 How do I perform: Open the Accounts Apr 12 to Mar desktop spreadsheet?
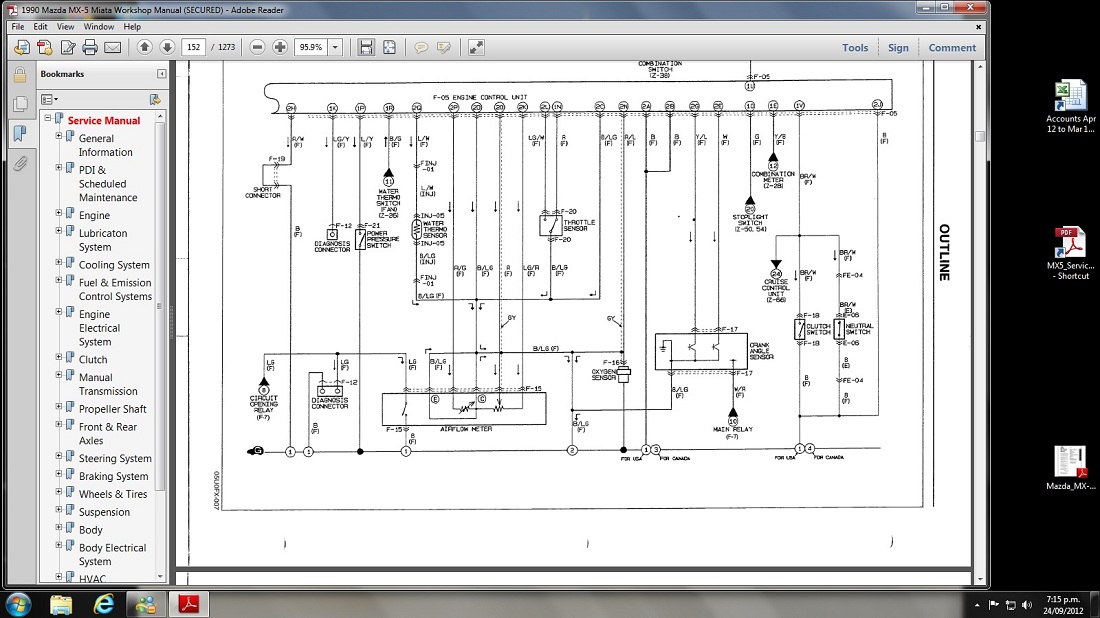pos(1070,107)
